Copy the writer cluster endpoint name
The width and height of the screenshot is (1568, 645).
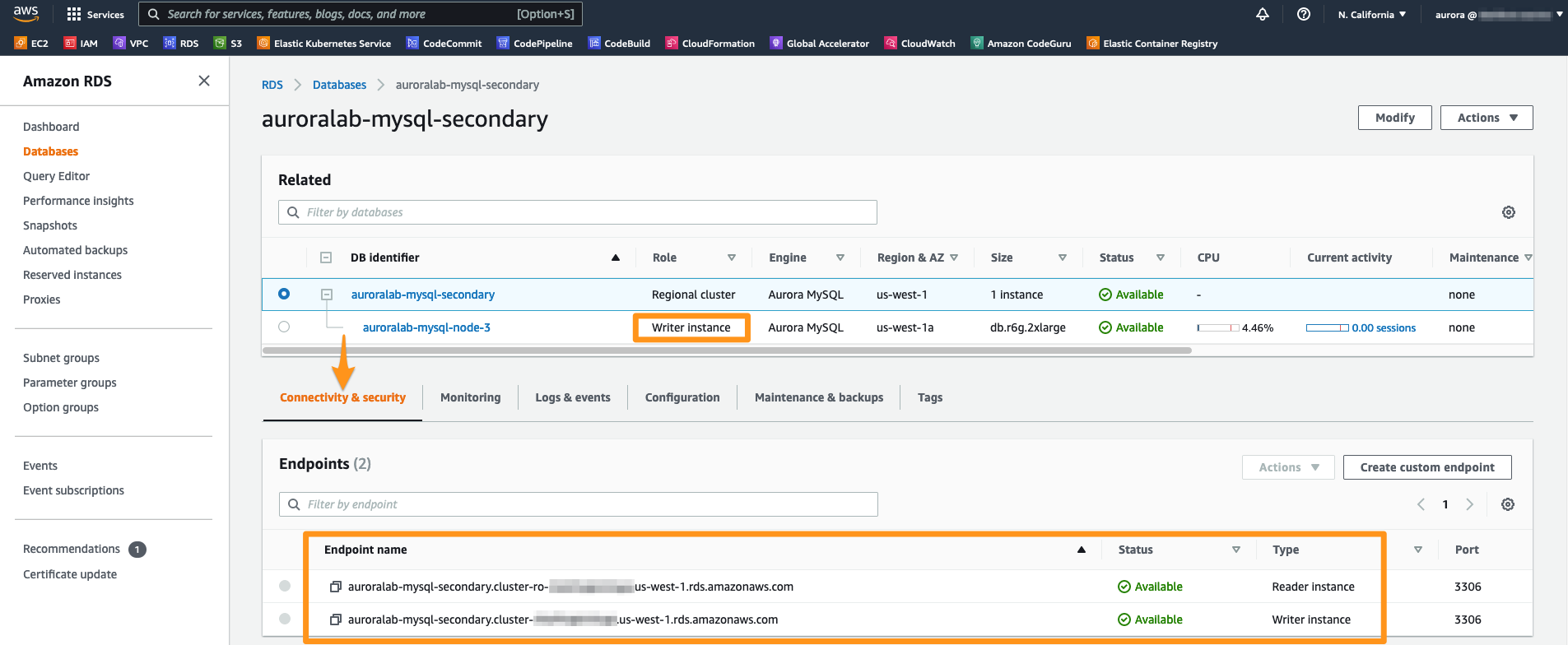point(335,619)
